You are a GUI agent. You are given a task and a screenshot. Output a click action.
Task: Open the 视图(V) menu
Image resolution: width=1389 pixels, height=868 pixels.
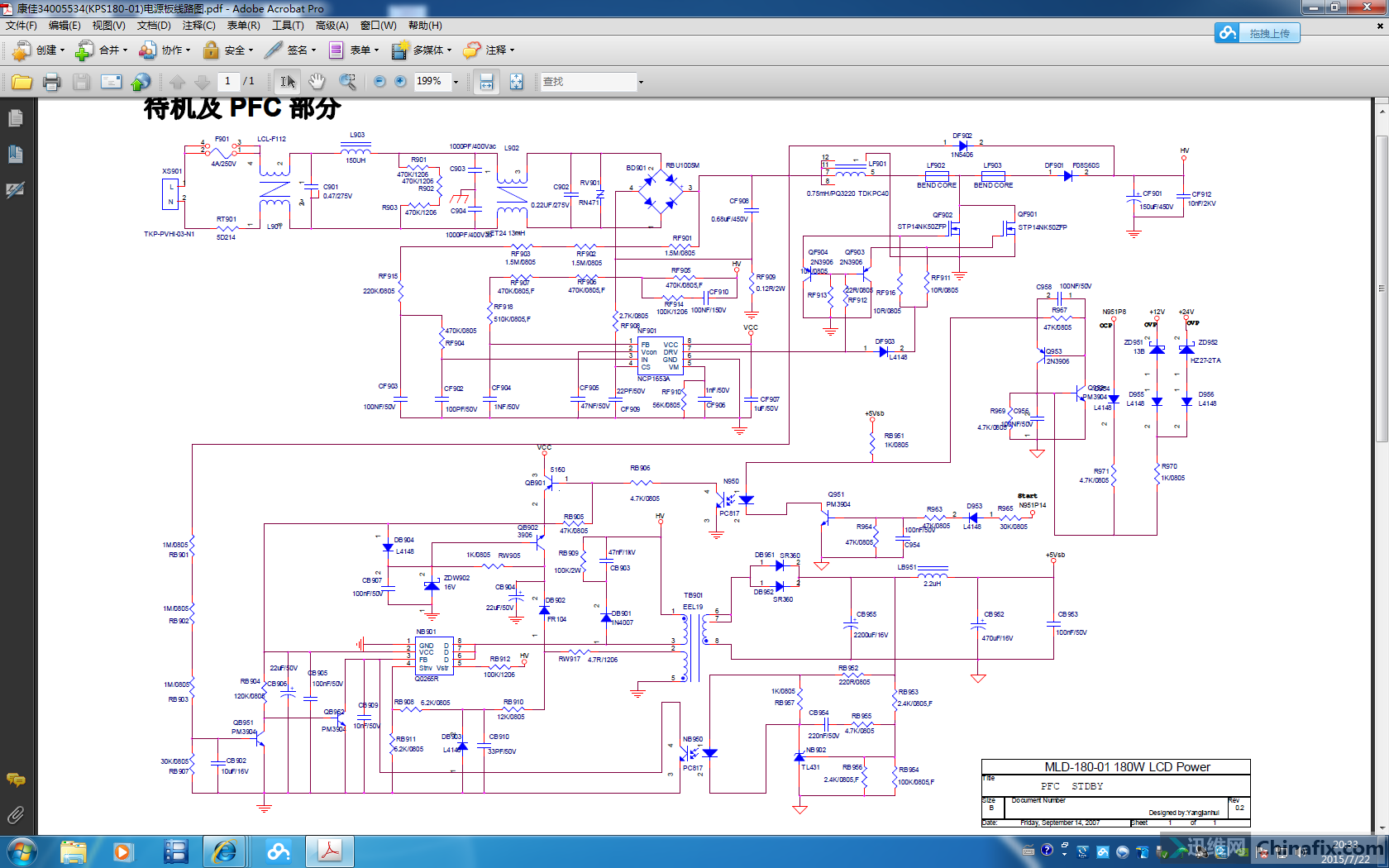[x=108, y=26]
